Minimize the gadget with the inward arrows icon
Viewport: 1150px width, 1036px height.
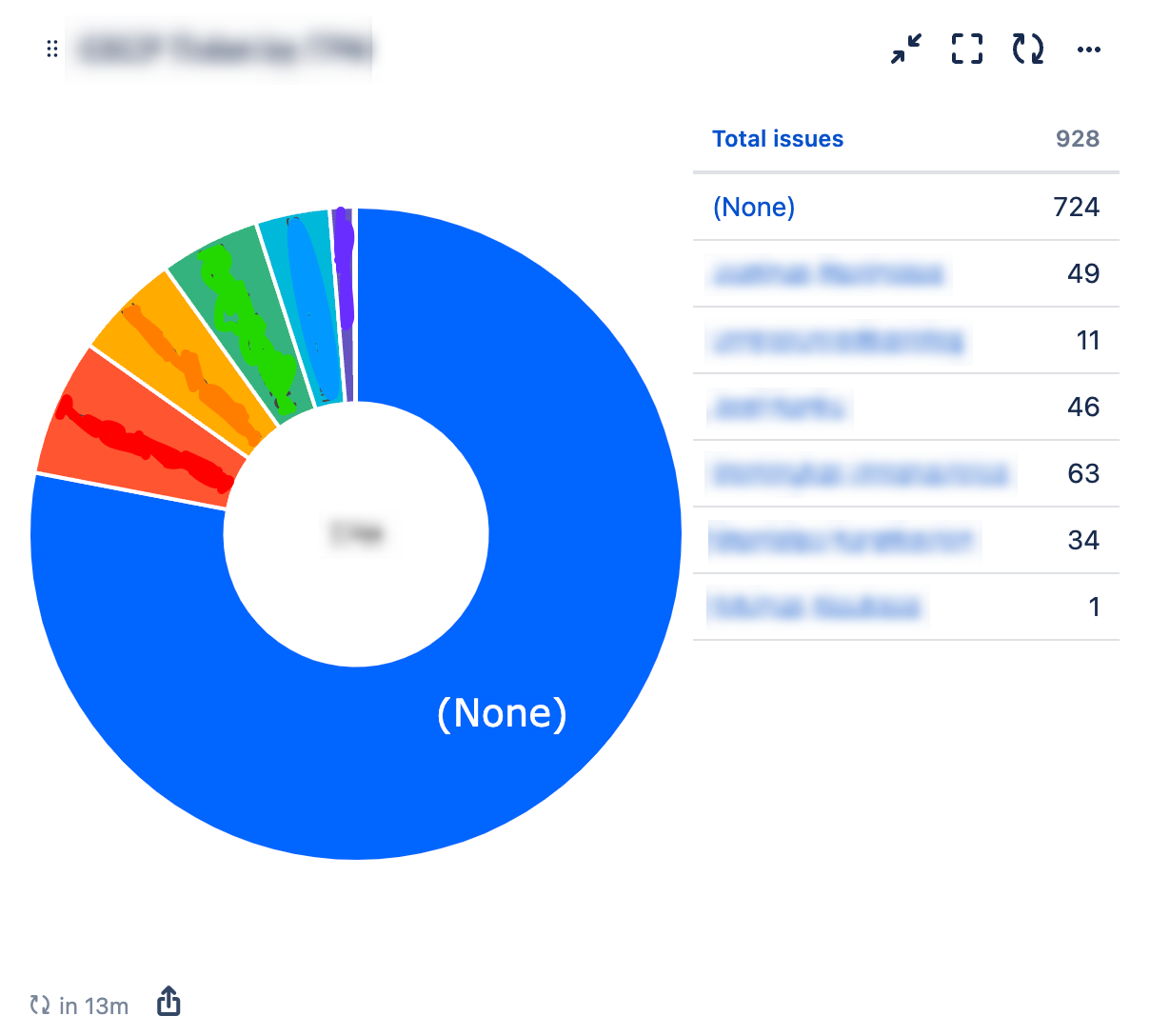click(x=906, y=49)
